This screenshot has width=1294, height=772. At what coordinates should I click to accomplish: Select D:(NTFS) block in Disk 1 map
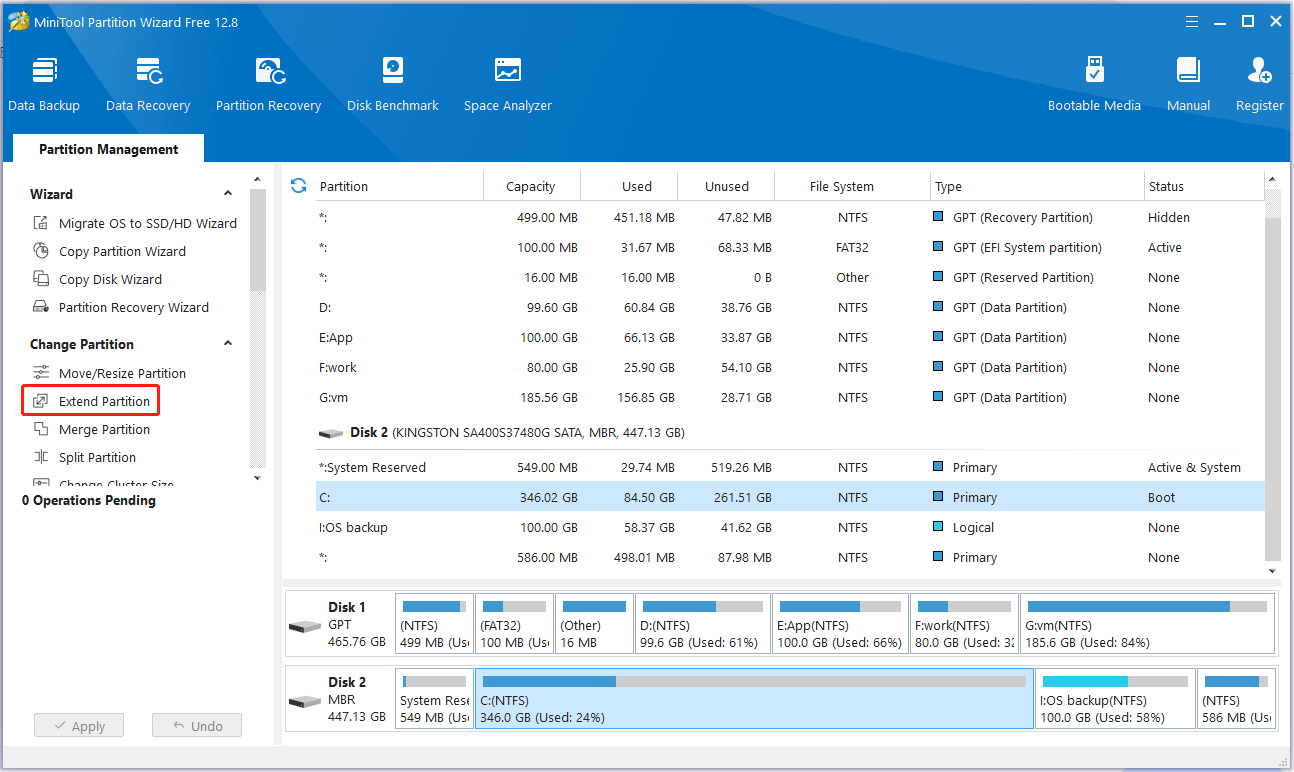click(702, 624)
